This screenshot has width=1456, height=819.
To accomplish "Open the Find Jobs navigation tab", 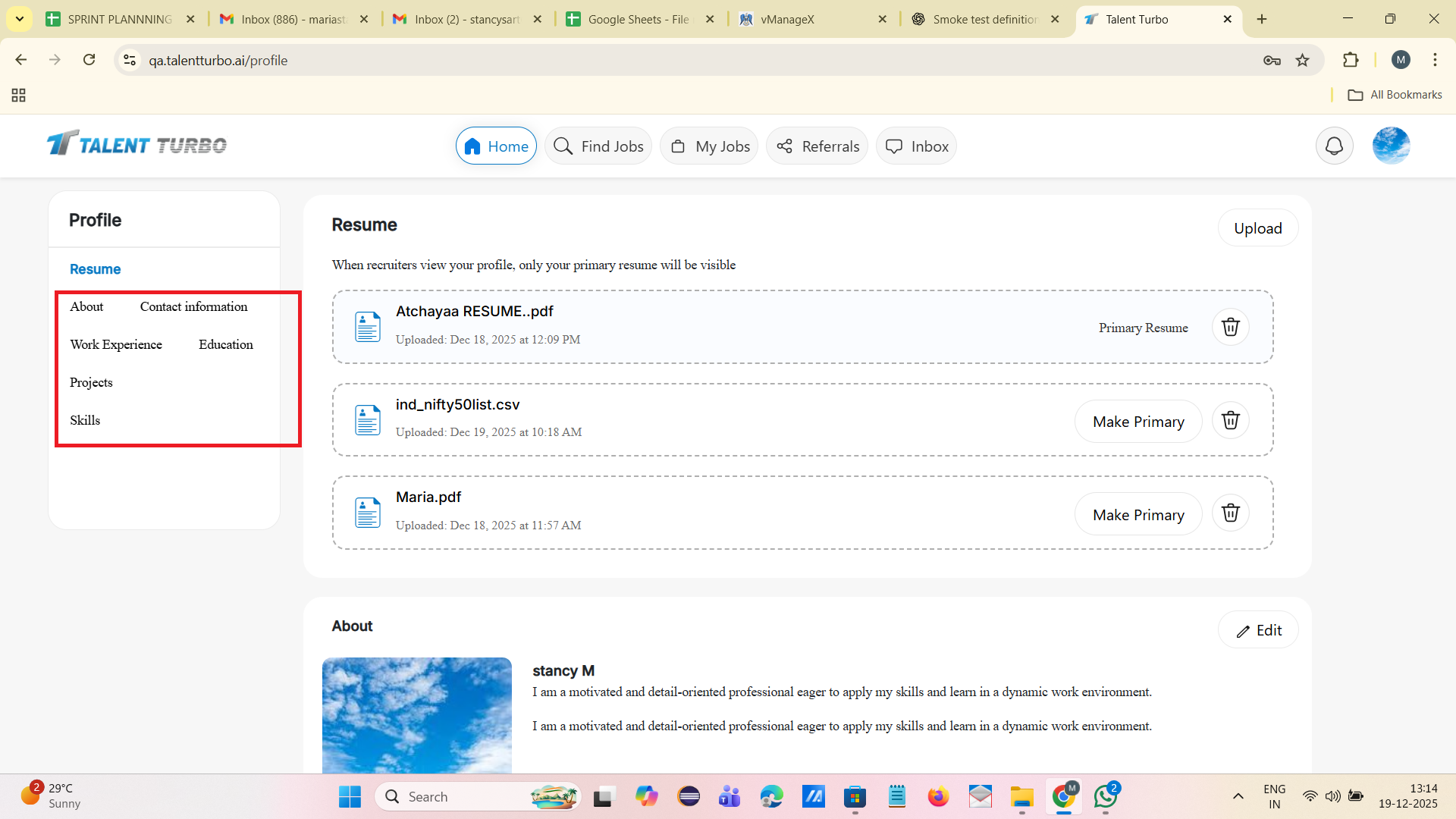I will point(598,146).
